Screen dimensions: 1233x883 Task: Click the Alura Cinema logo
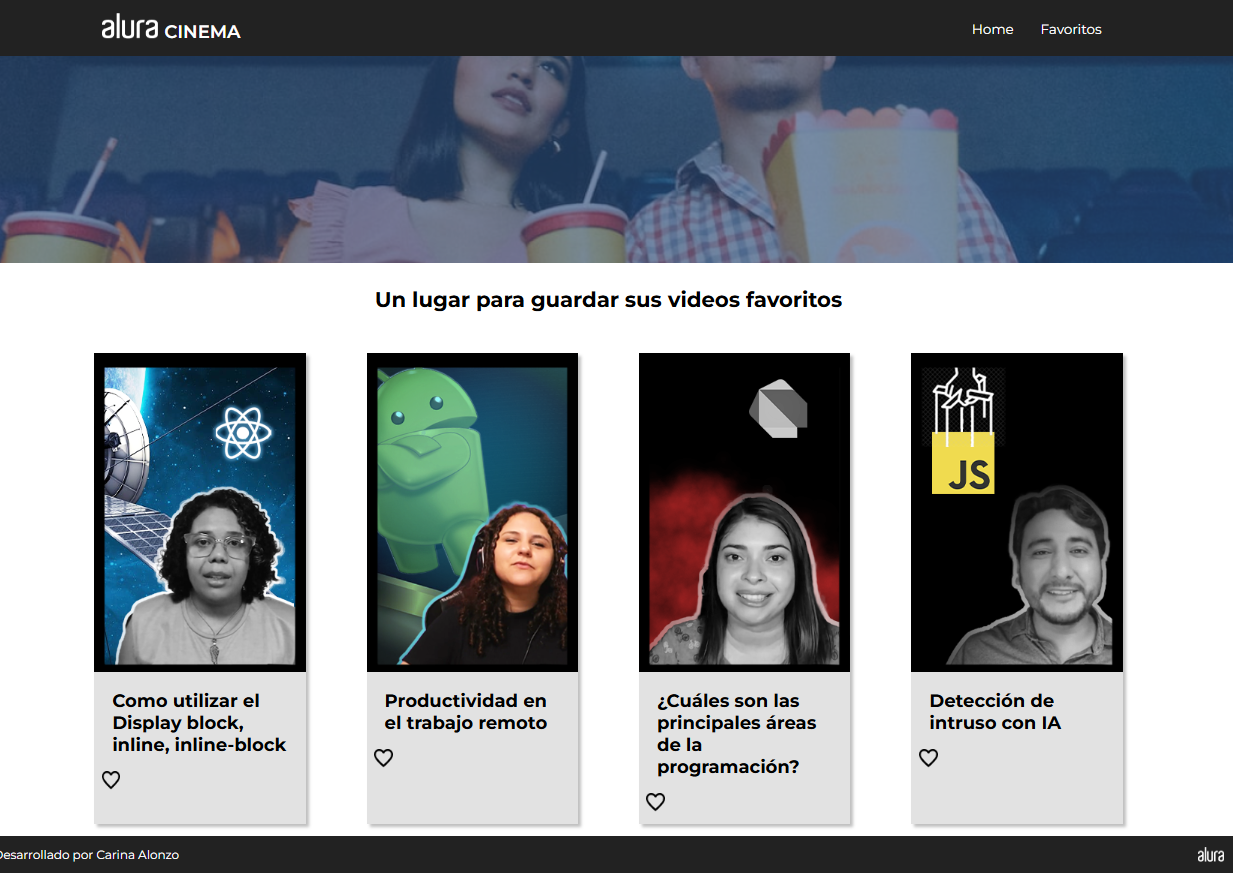[171, 28]
